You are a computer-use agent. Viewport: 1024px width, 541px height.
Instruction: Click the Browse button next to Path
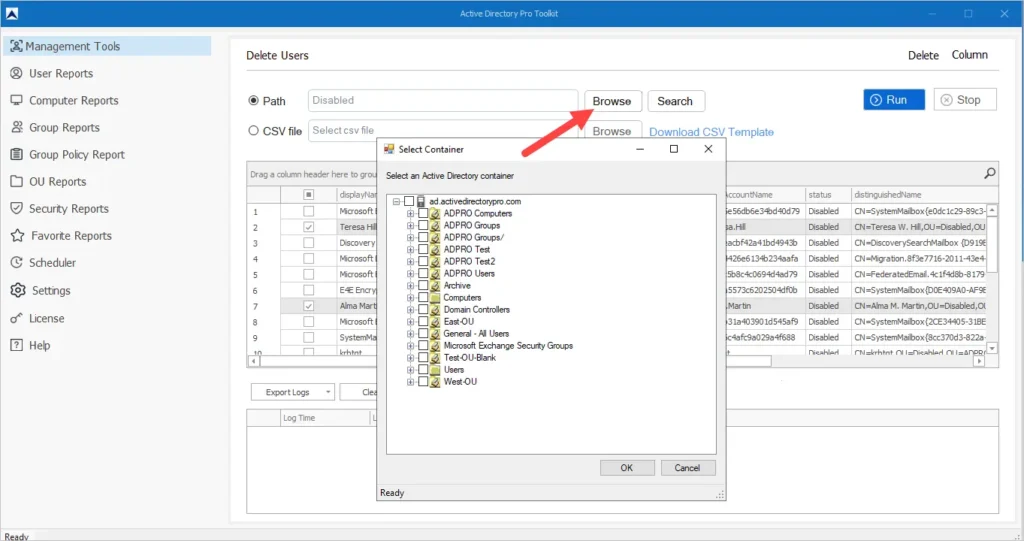612,101
